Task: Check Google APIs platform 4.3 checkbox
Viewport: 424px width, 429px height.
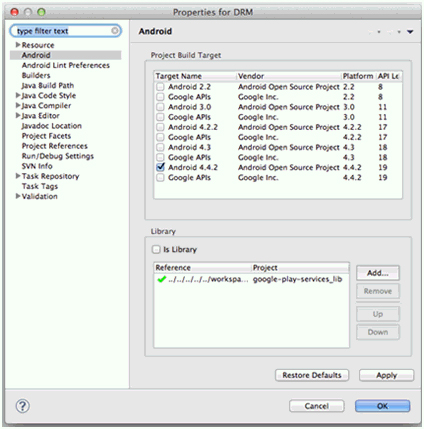Action: click(160, 157)
